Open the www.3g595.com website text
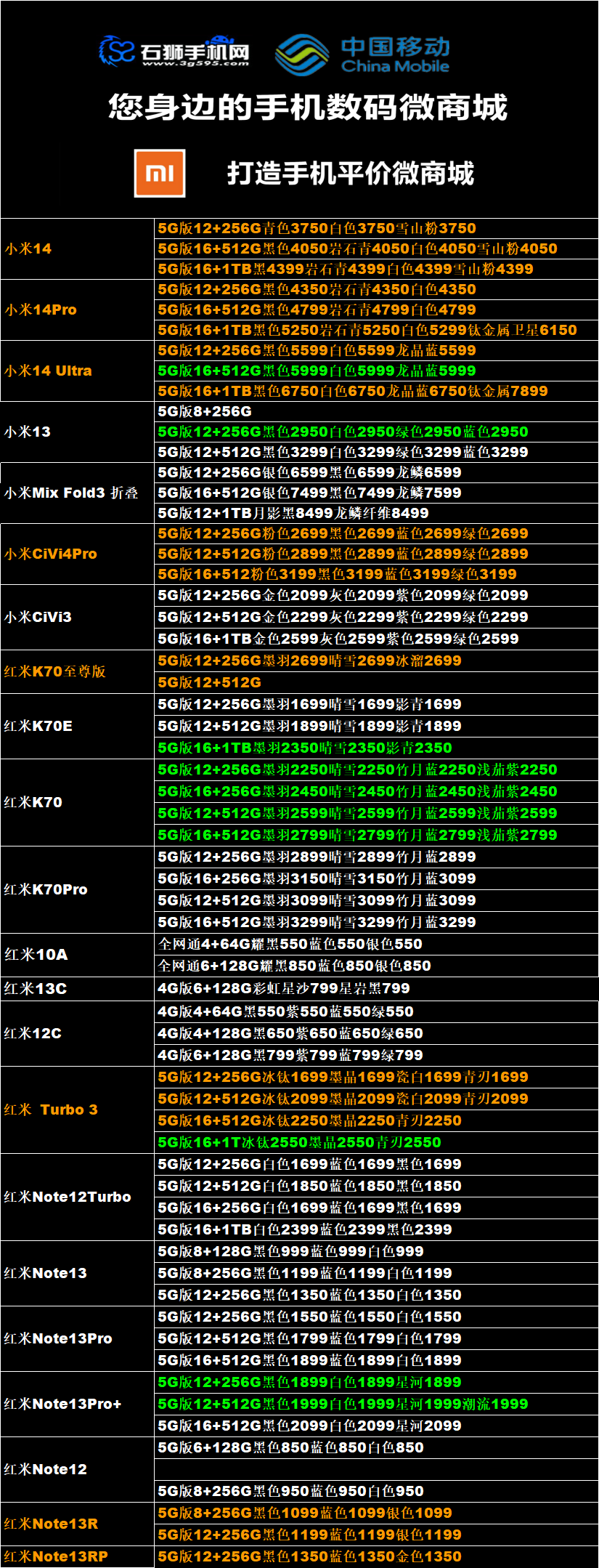Screen dimensions: 599x1568 tap(195, 64)
